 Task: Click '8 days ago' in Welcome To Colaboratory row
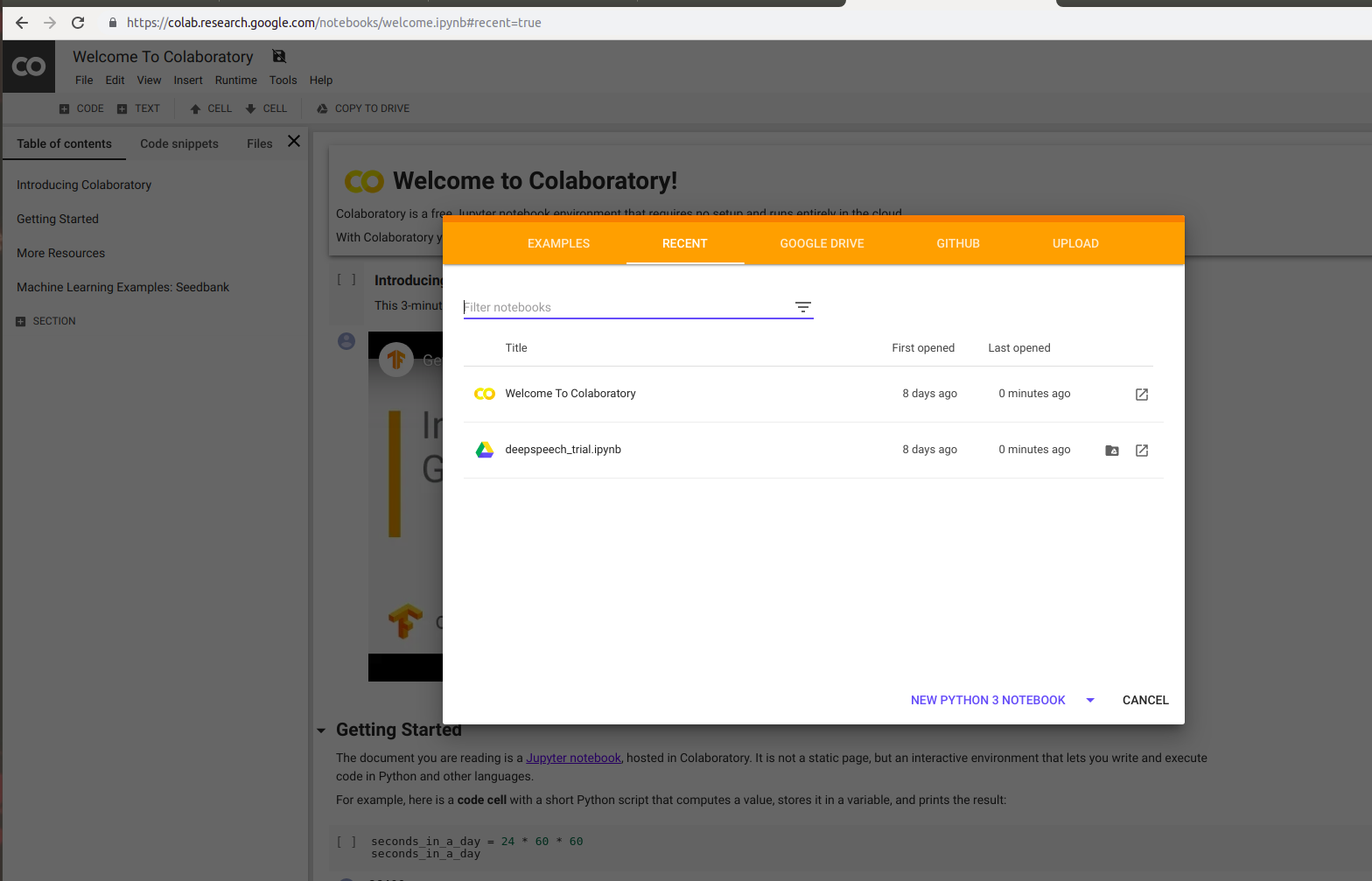930,394
